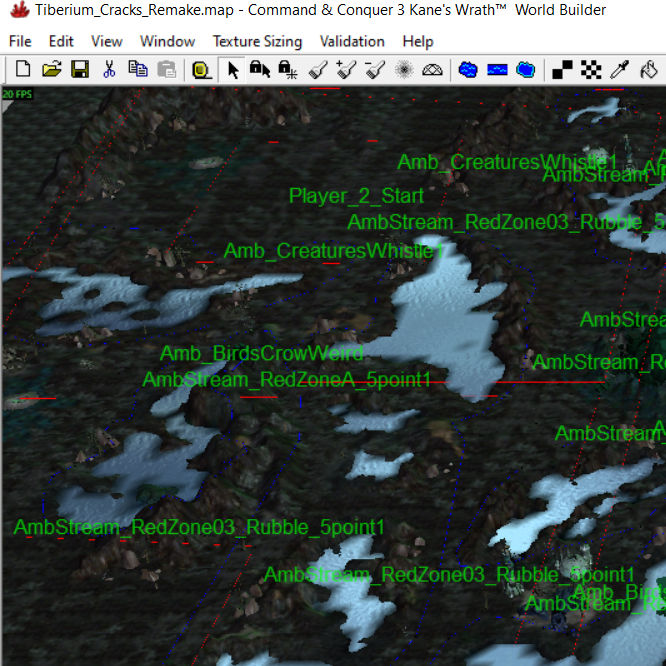Click the New map document icon
Image resolution: width=666 pixels, height=666 pixels.
tap(23, 69)
